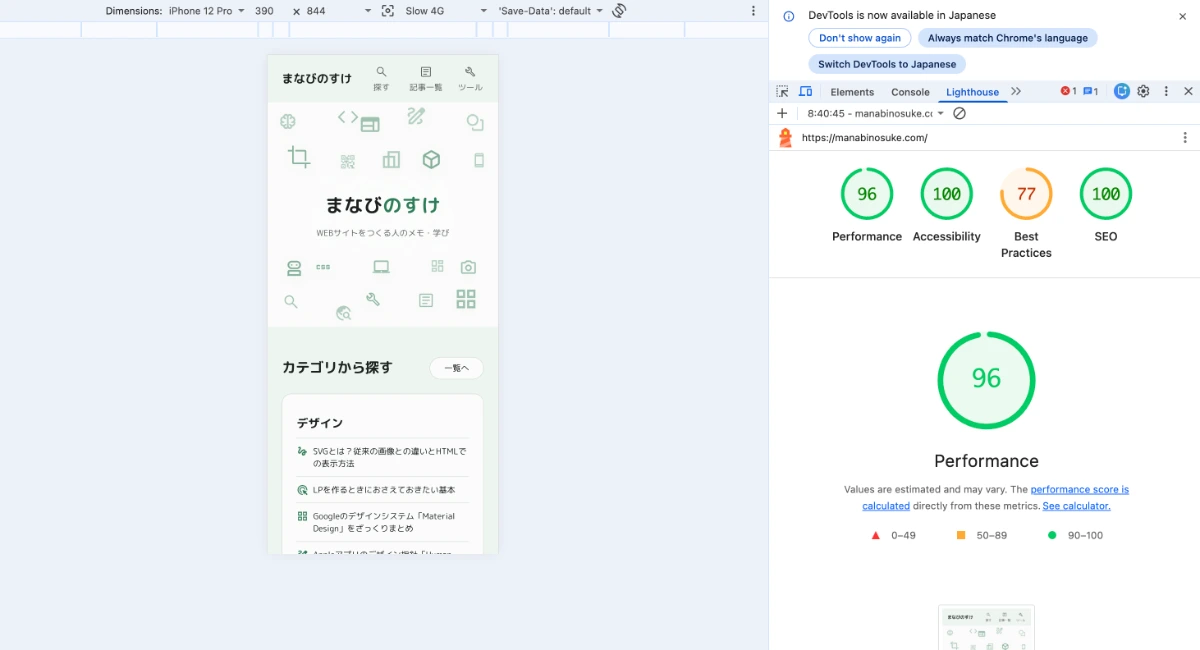Image resolution: width=1200 pixels, height=650 pixels.
Task: Click the Don't show again button
Action: [x=860, y=38]
